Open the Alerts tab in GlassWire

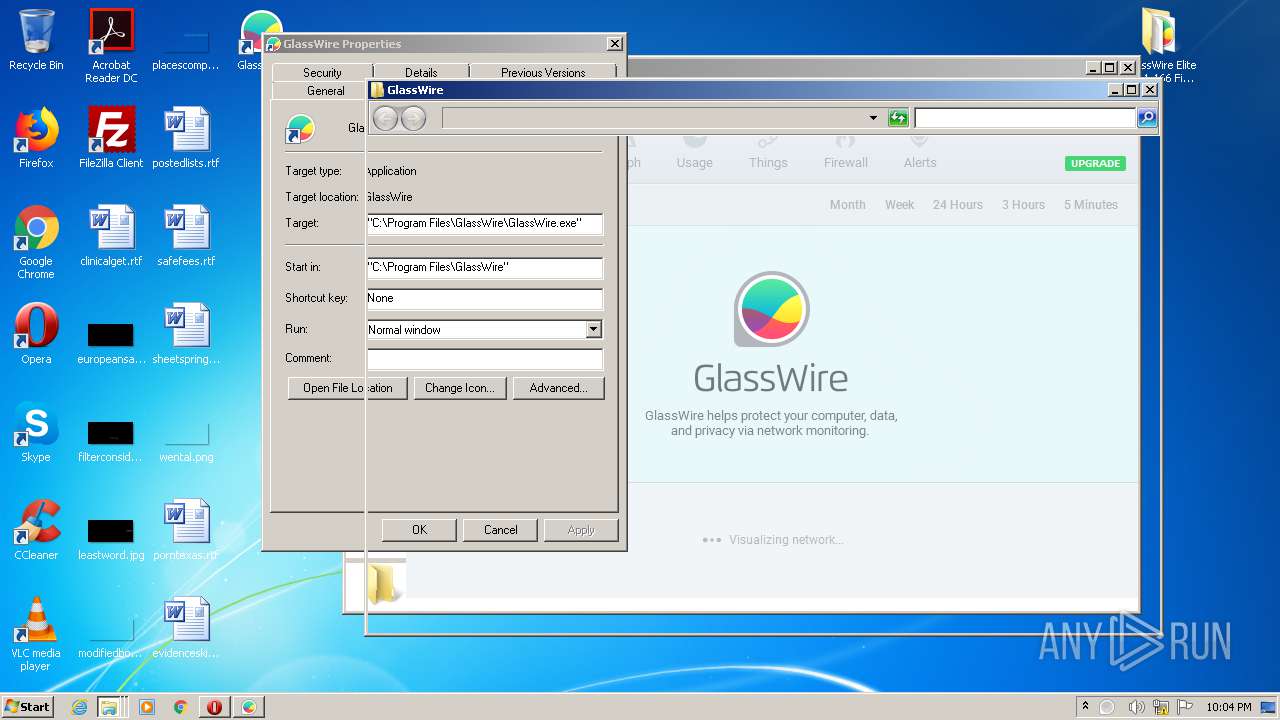point(920,153)
